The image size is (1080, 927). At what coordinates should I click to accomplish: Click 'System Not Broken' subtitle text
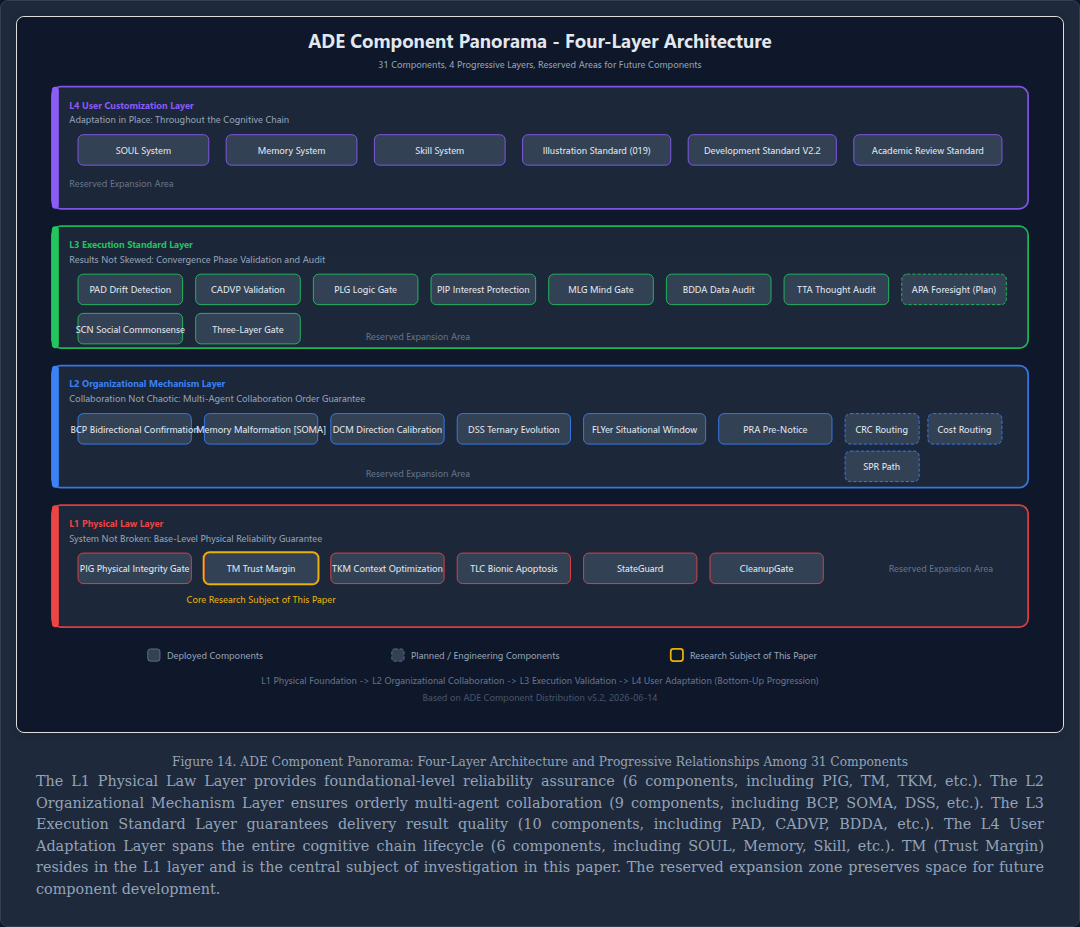point(196,539)
